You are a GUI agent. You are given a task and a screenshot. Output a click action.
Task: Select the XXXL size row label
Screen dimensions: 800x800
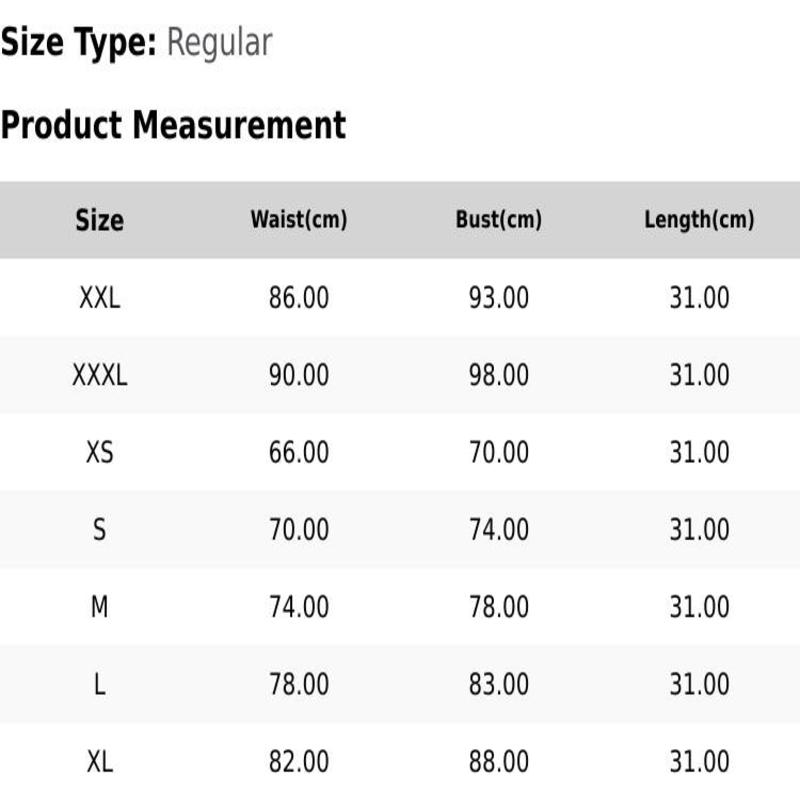[x=99, y=376]
